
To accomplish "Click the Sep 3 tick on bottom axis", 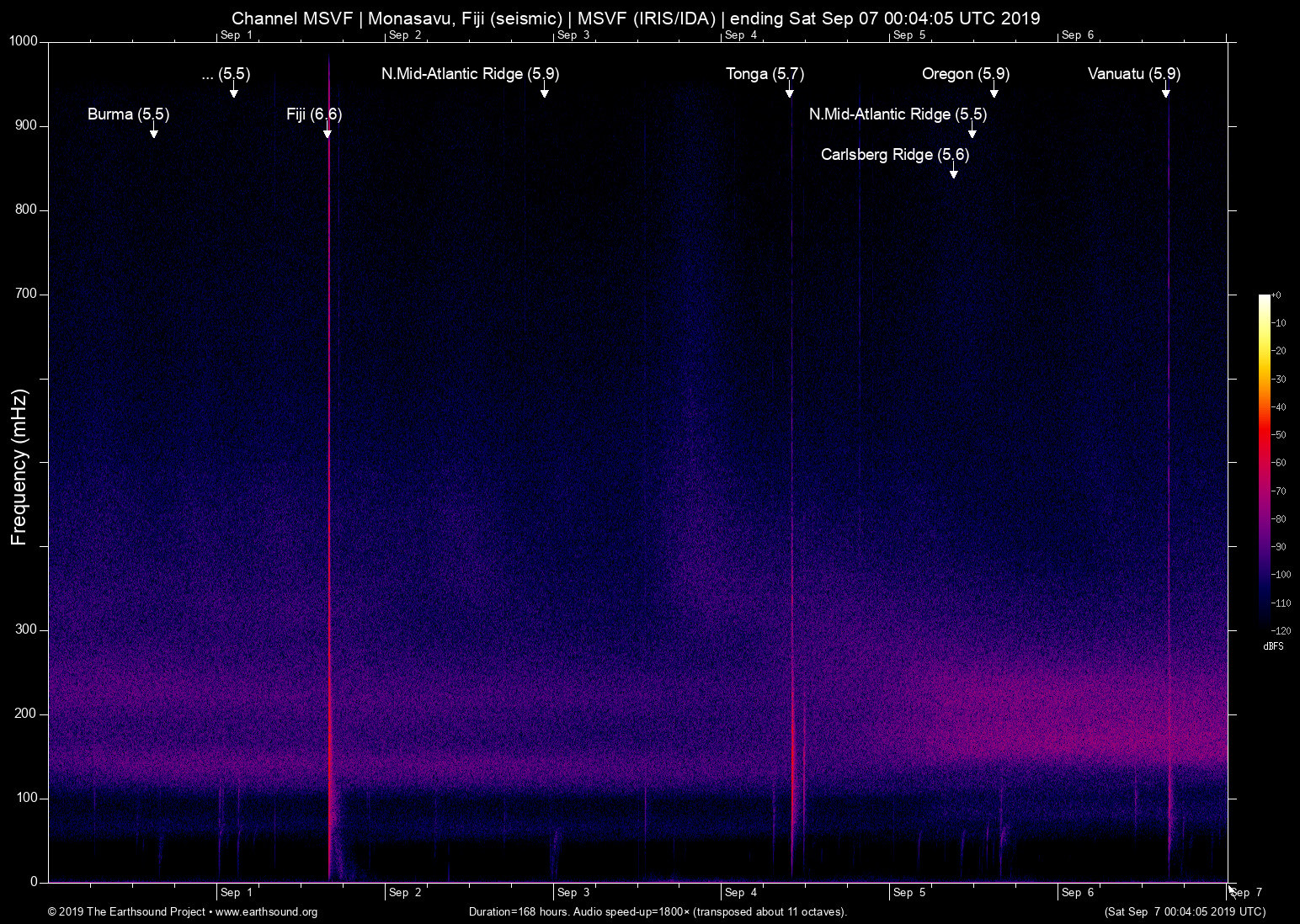I will point(573,892).
